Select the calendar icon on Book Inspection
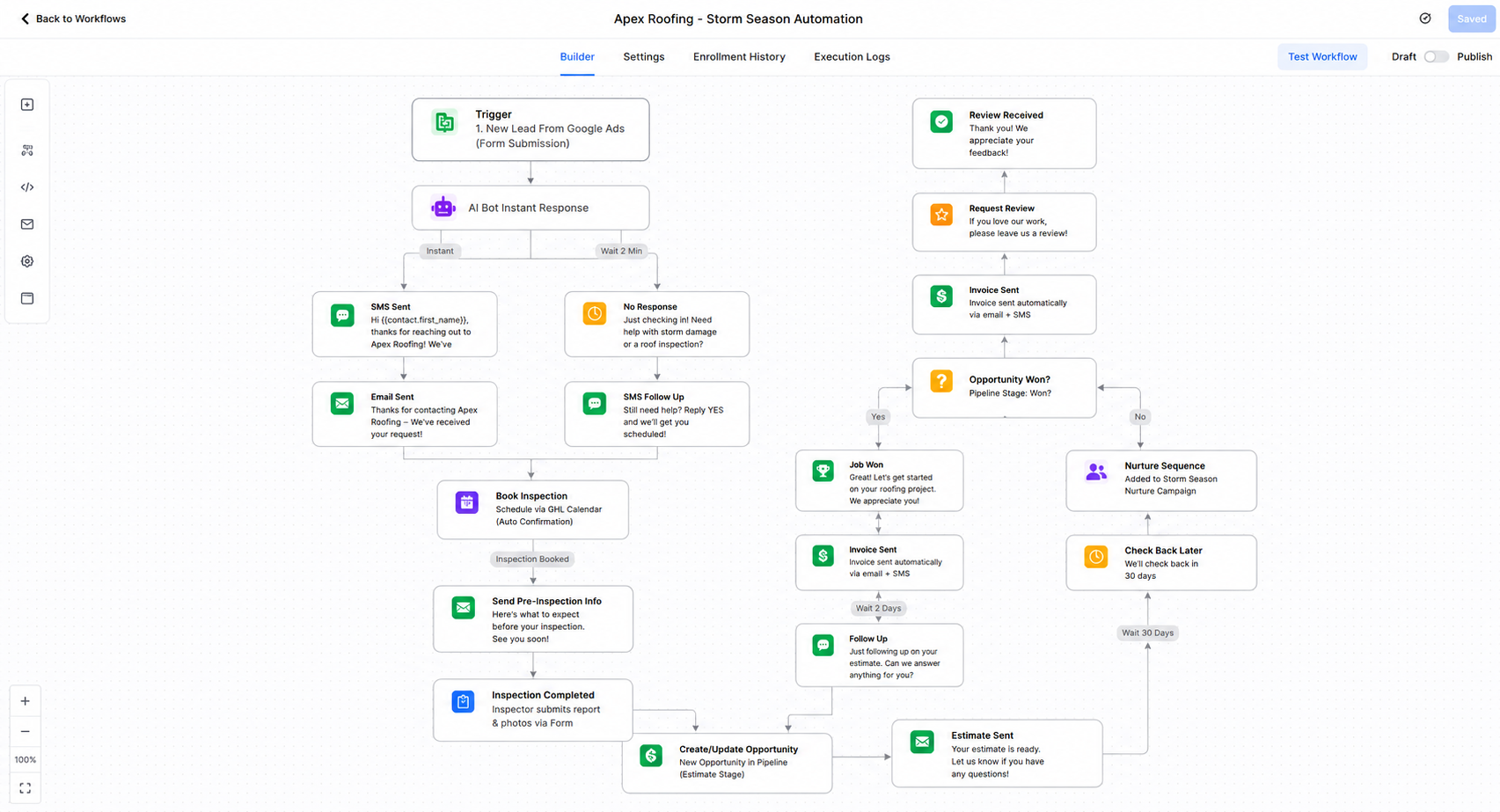Screen dimensions: 1500x812 [467, 502]
